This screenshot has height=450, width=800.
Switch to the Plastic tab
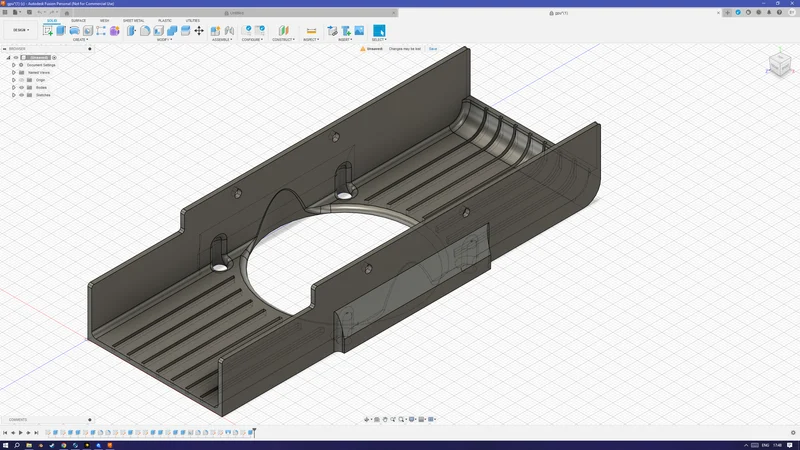point(165,21)
